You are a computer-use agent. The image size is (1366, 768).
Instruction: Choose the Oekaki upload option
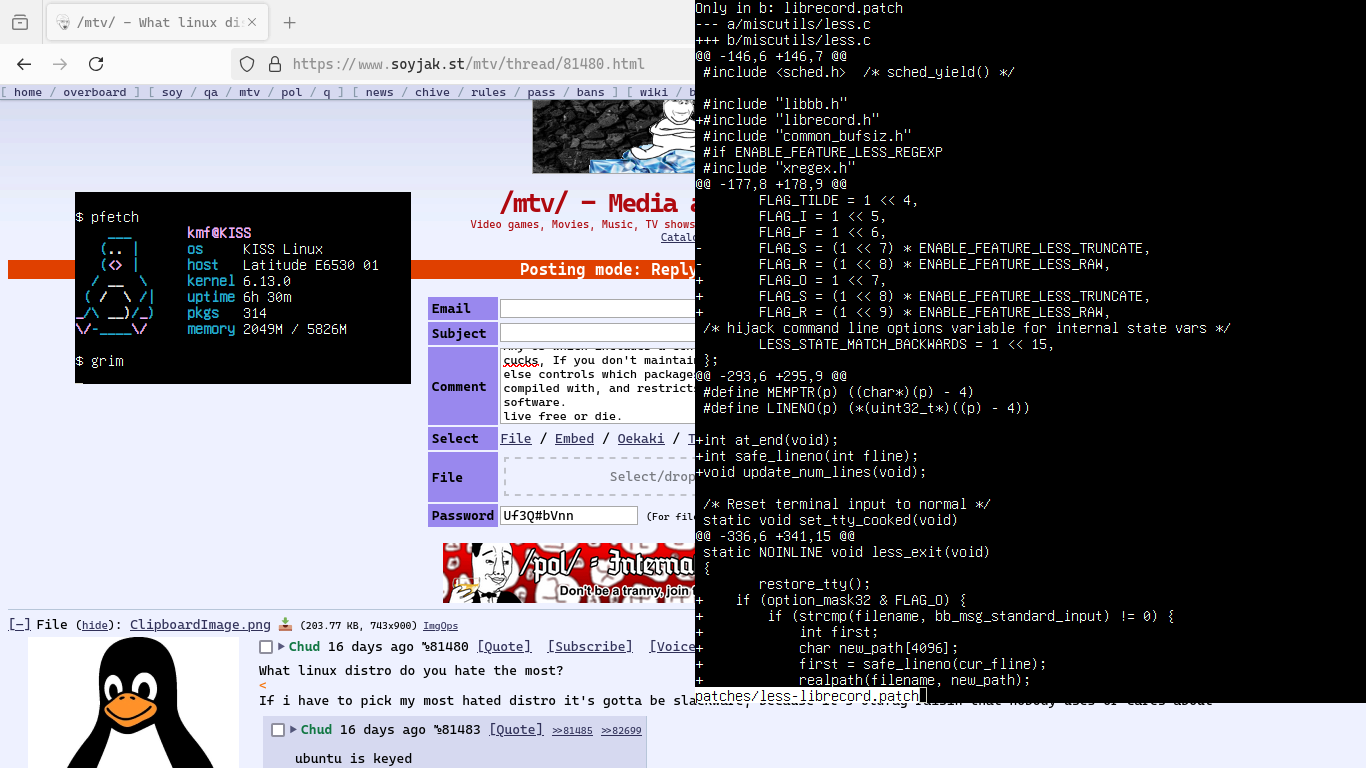click(641, 438)
